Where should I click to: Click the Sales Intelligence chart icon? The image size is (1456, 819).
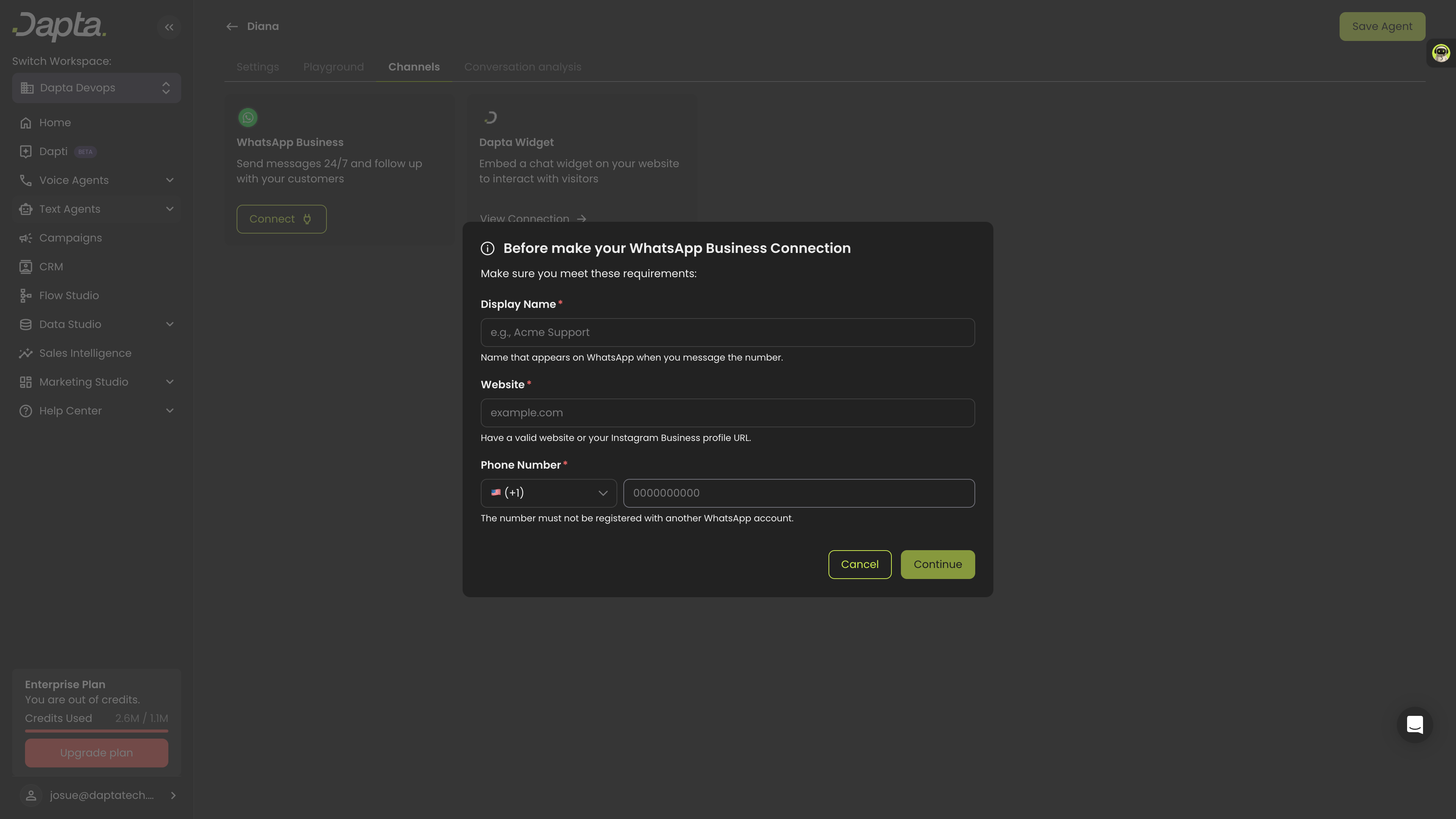(25, 353)
